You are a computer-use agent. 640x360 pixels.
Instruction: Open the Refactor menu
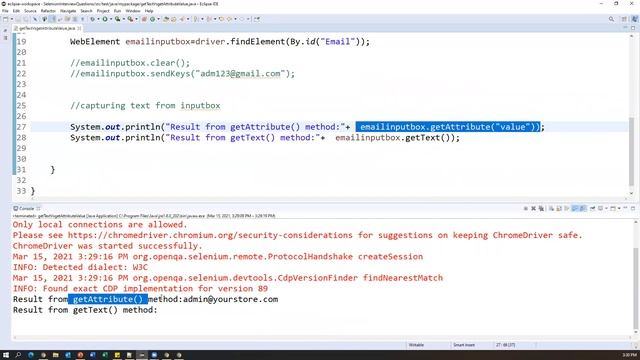click(48, 11)
